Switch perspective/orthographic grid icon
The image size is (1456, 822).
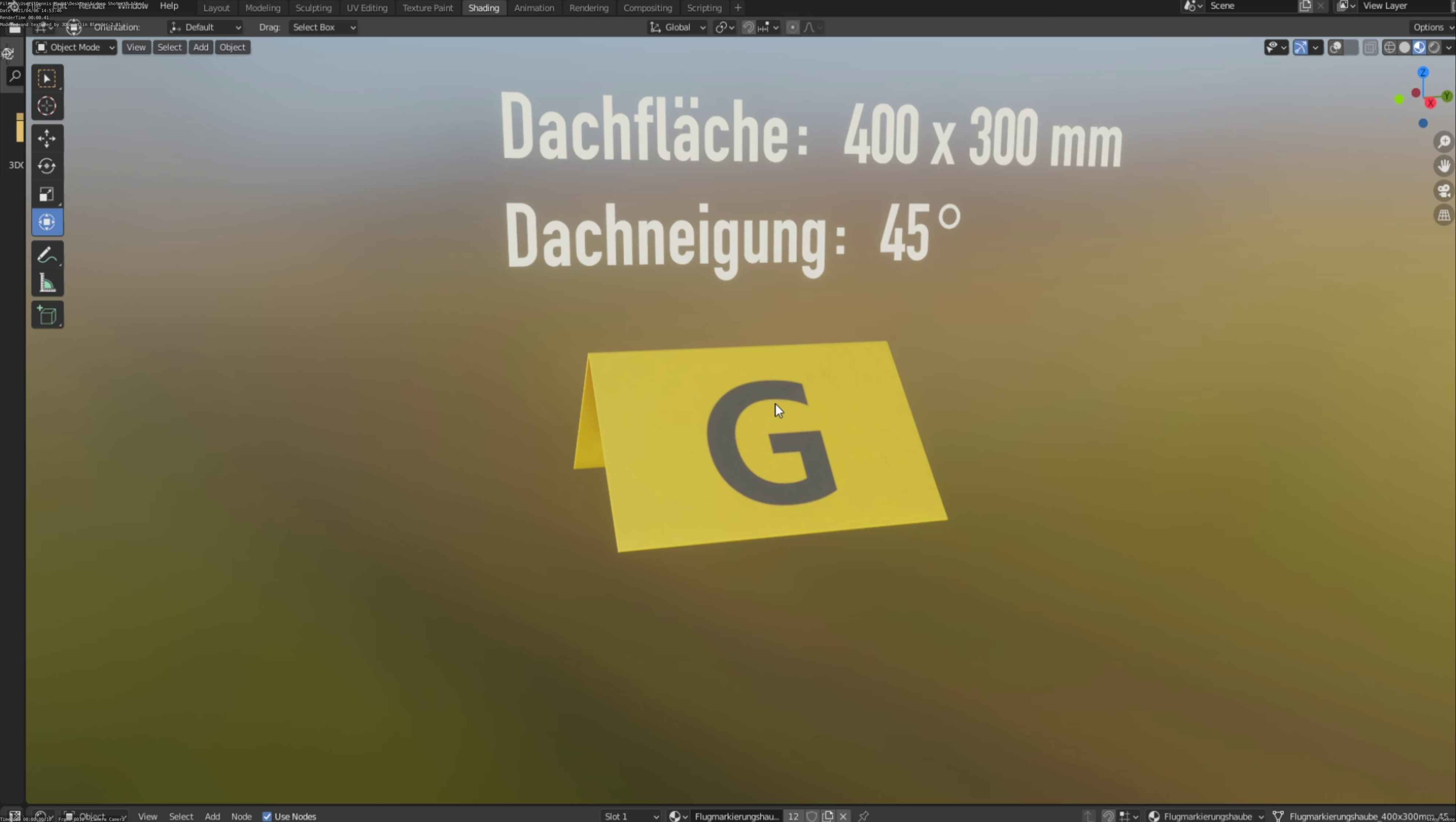coord(1444,215)
